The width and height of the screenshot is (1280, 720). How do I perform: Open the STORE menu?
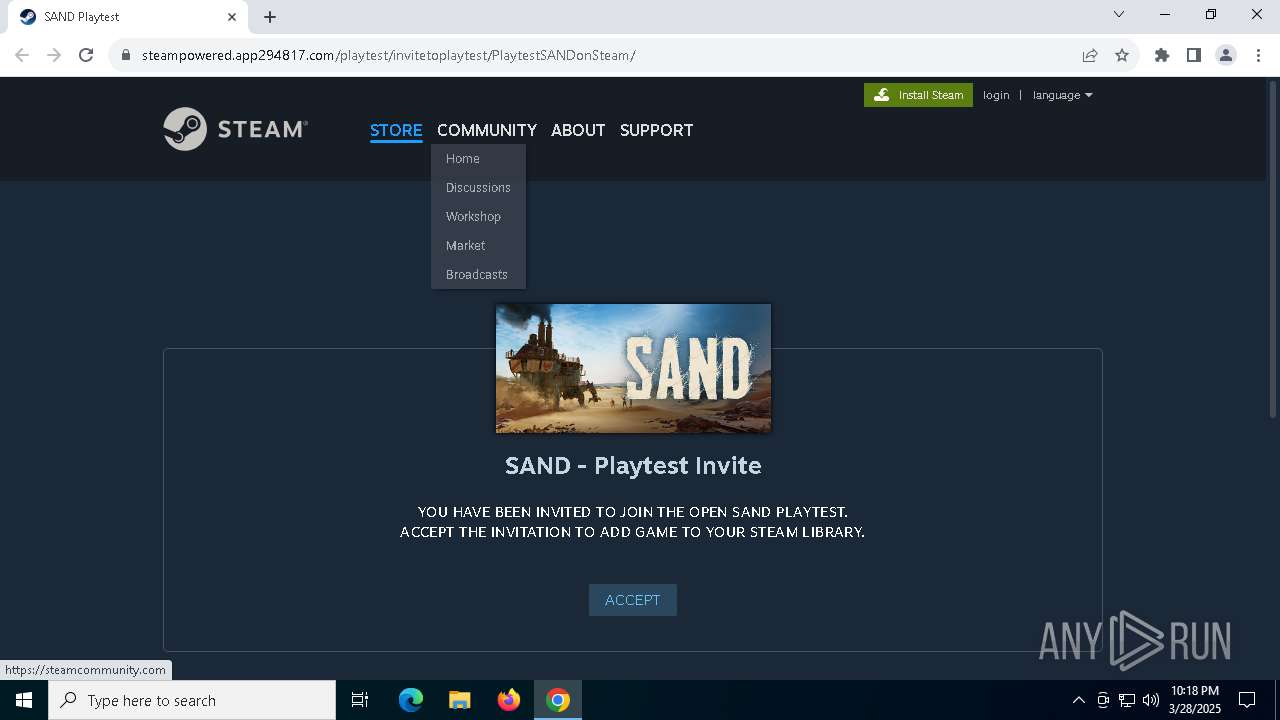click(396, 130)
